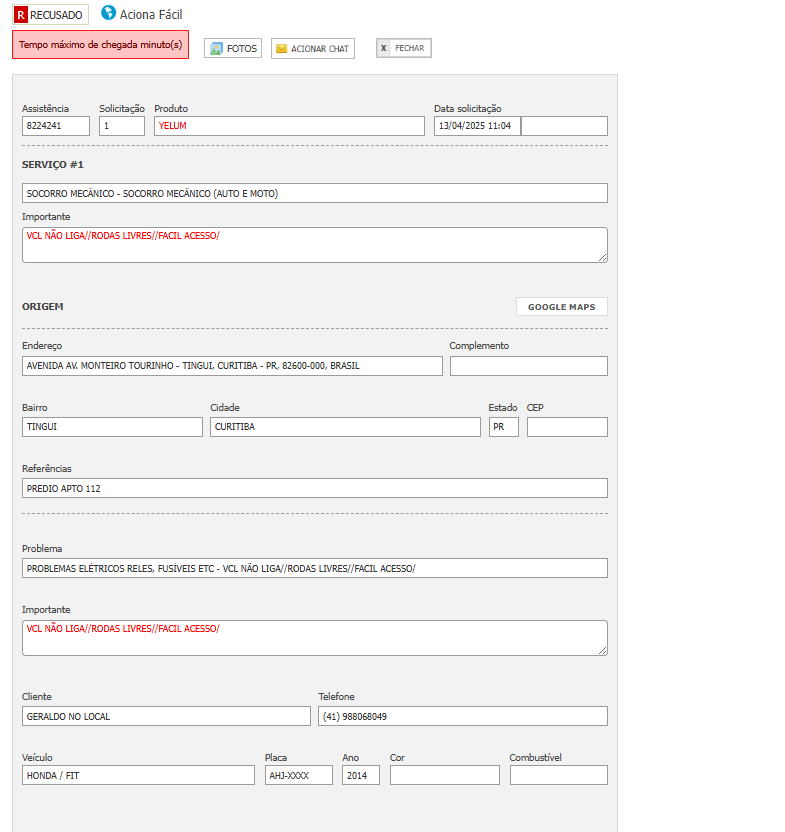
Task: Click the envelope icon for Acionar Chat
Action: pyautogui.click(x=281, y=48)
